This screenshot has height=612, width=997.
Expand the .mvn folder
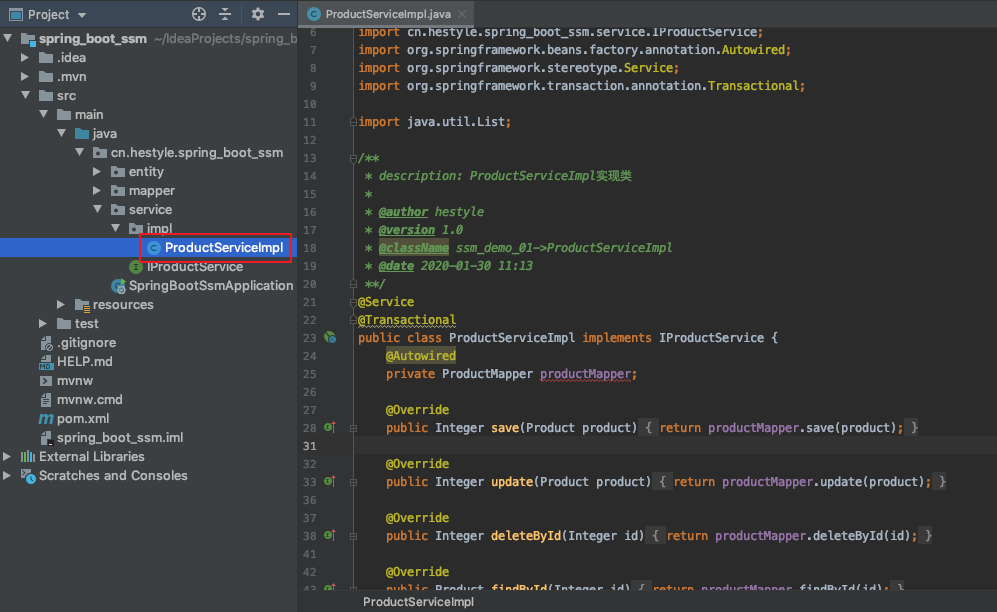pyautogui.click(x=25, y=76)
